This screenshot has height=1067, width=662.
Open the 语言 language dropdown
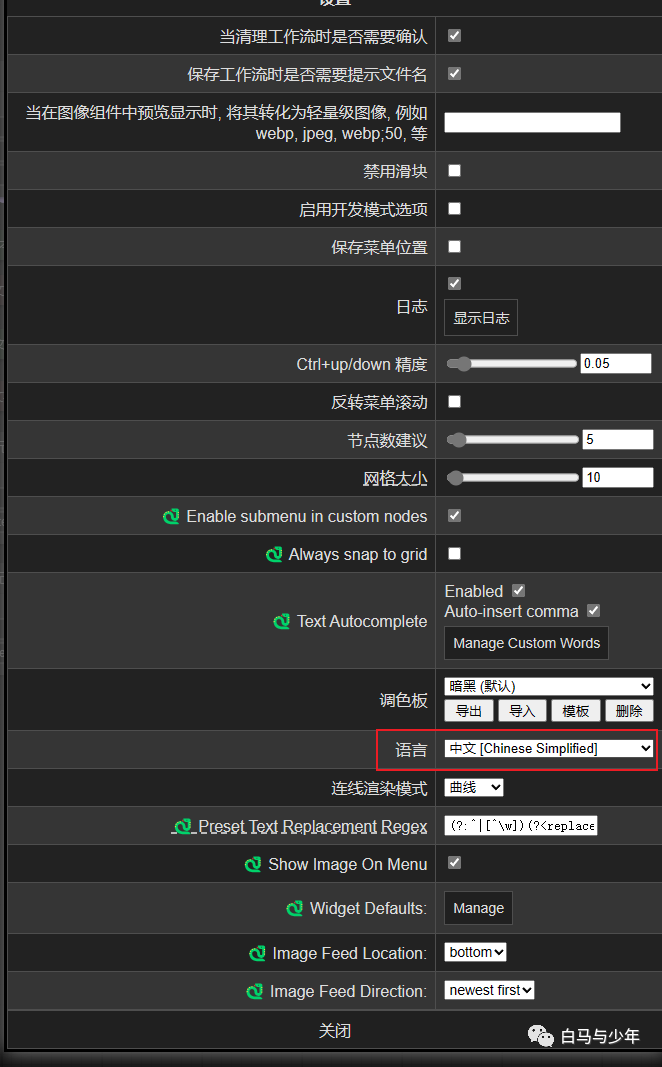tap(549, 749)
